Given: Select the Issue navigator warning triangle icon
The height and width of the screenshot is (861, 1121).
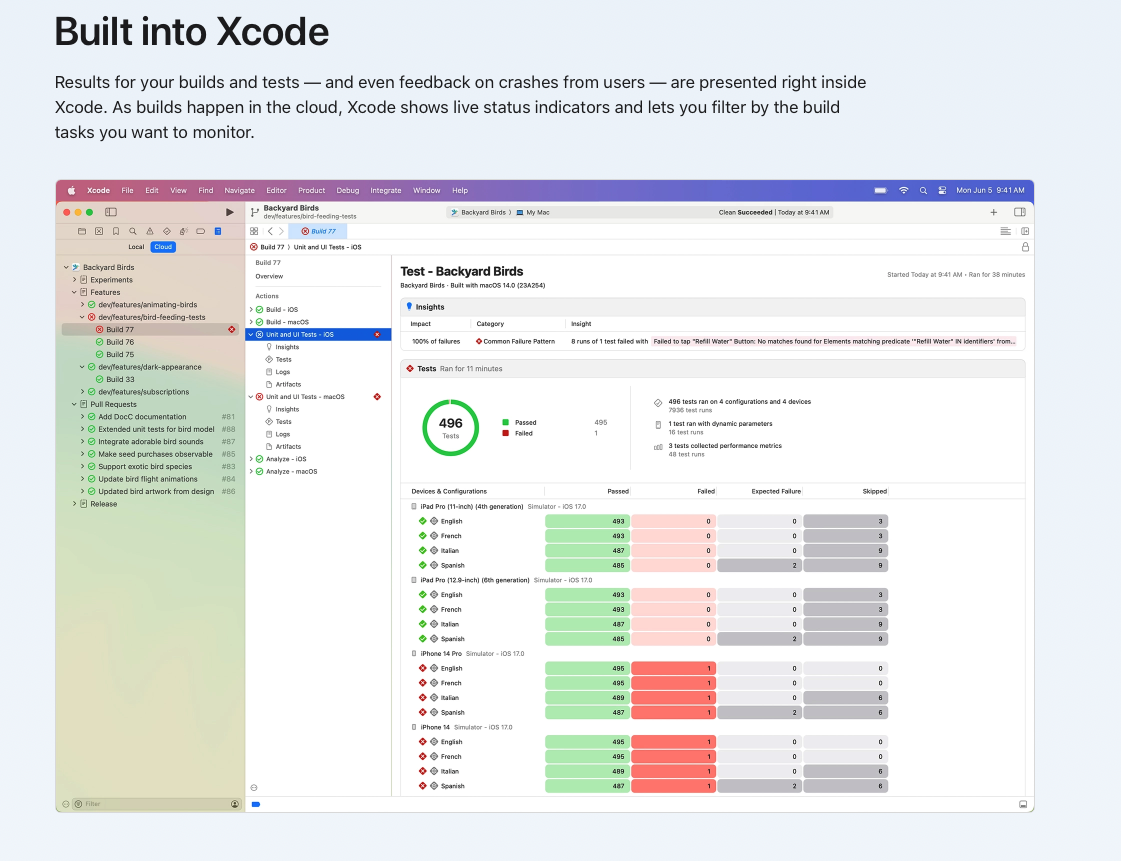Looking at the screenshot, I should pyautogui.click(x=149, y=231).
